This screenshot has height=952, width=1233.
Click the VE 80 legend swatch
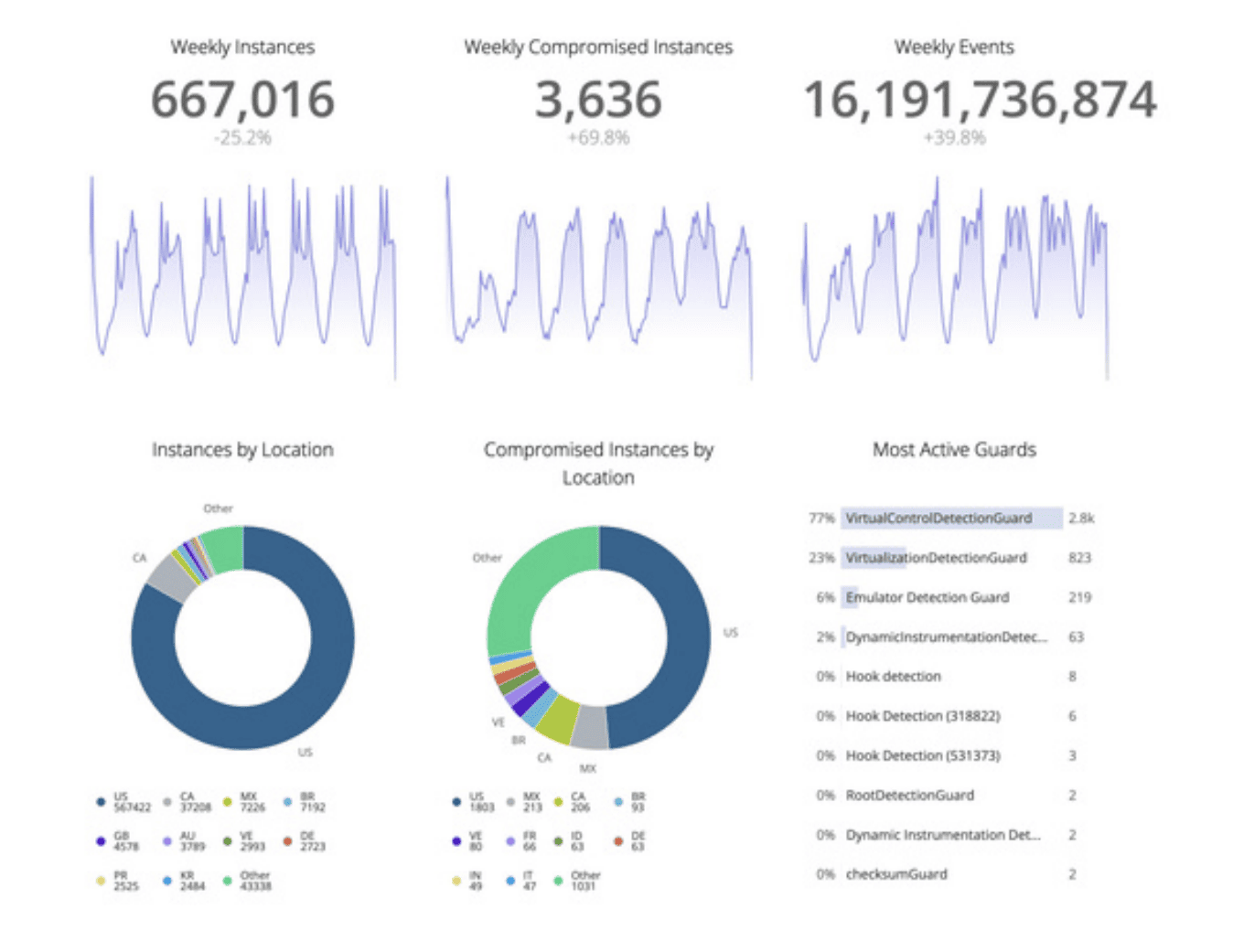click(x=456, y=841)
